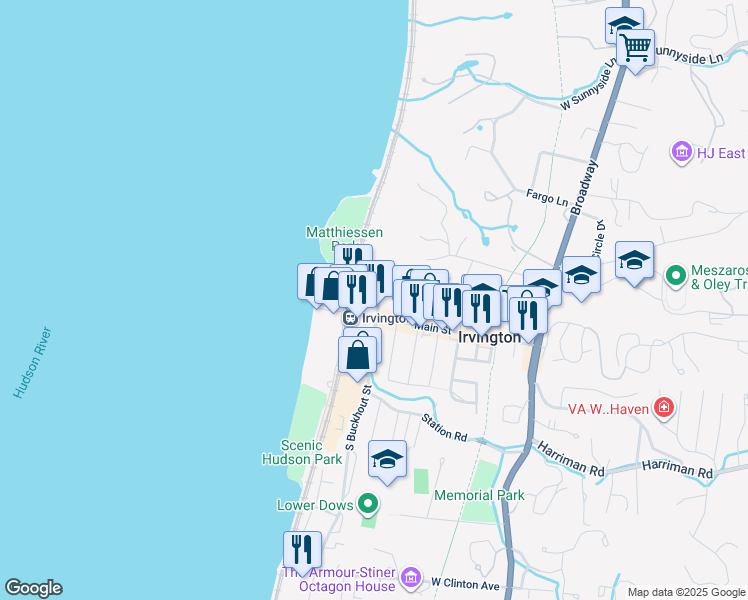Select the Lower Dows label text

(x=315, y=505)
